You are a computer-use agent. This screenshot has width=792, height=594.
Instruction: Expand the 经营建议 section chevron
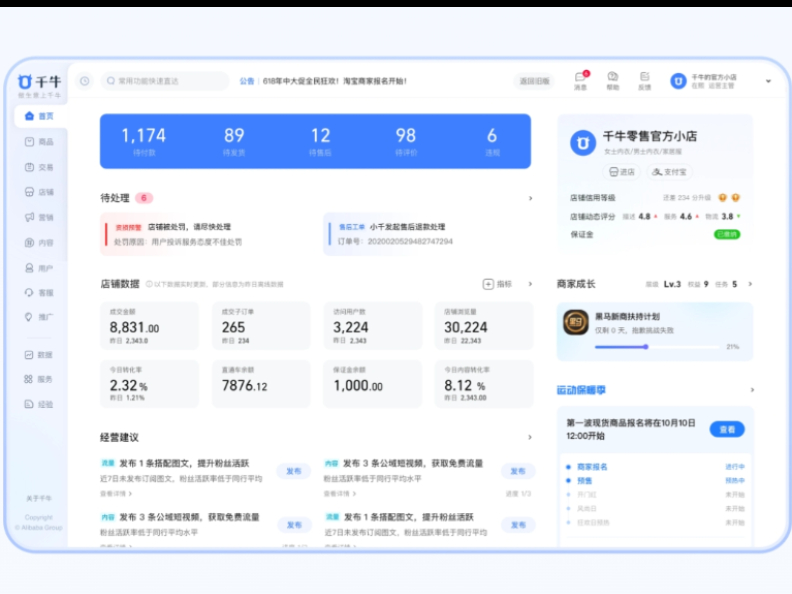tap(530, 437)
